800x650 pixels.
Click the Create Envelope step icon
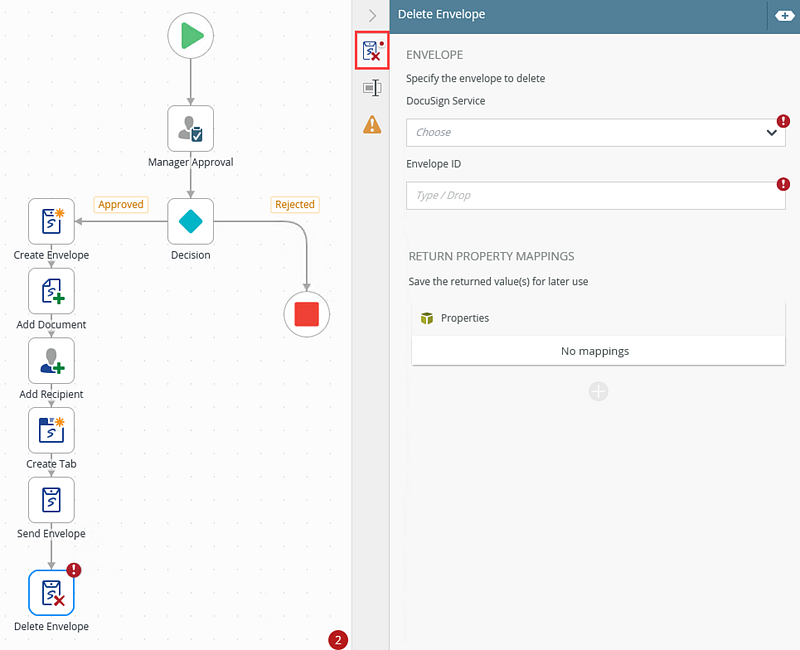point(51,221)
